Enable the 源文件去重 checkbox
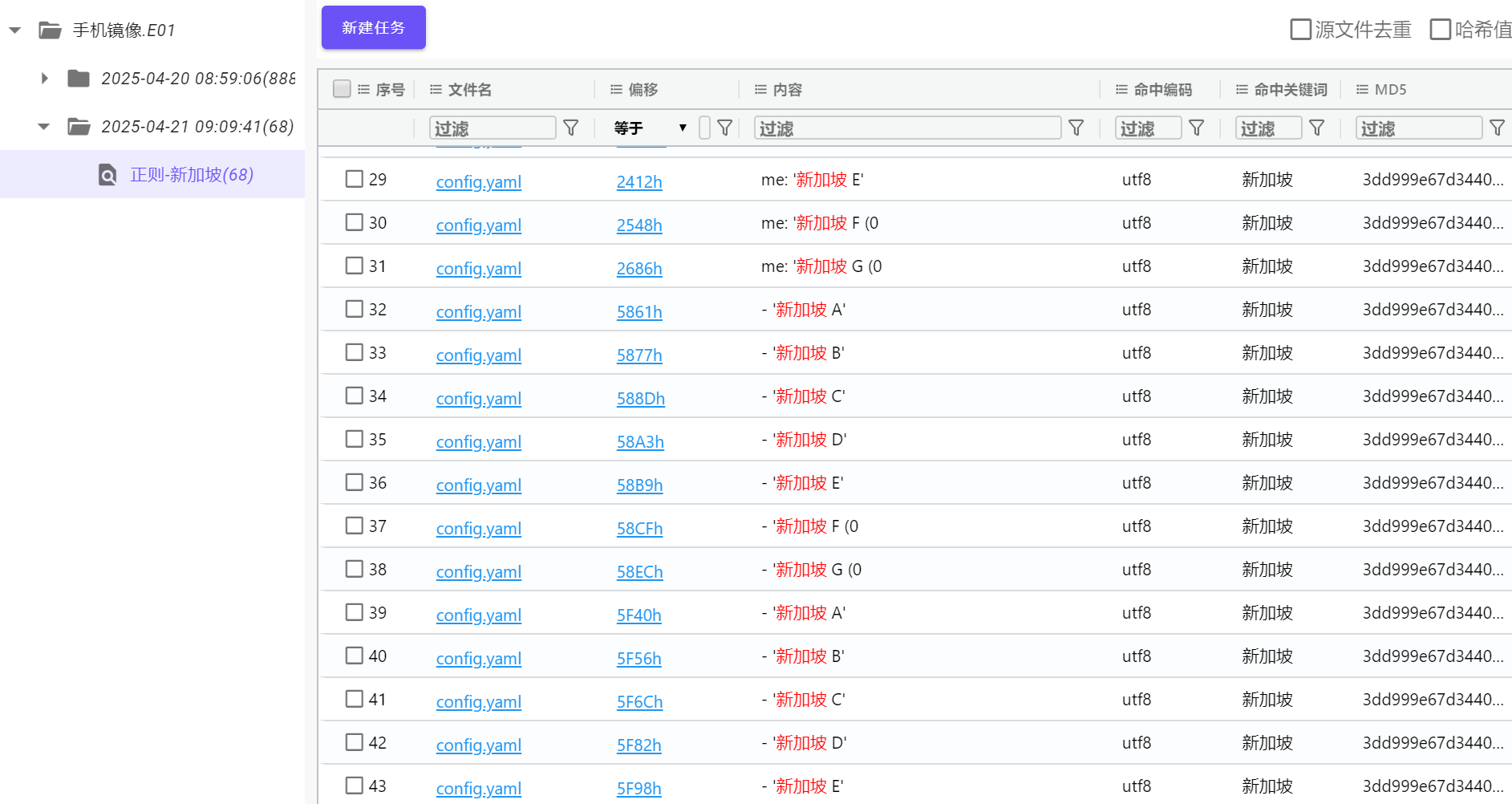Screen dimensions: 1512x804 1300,30
